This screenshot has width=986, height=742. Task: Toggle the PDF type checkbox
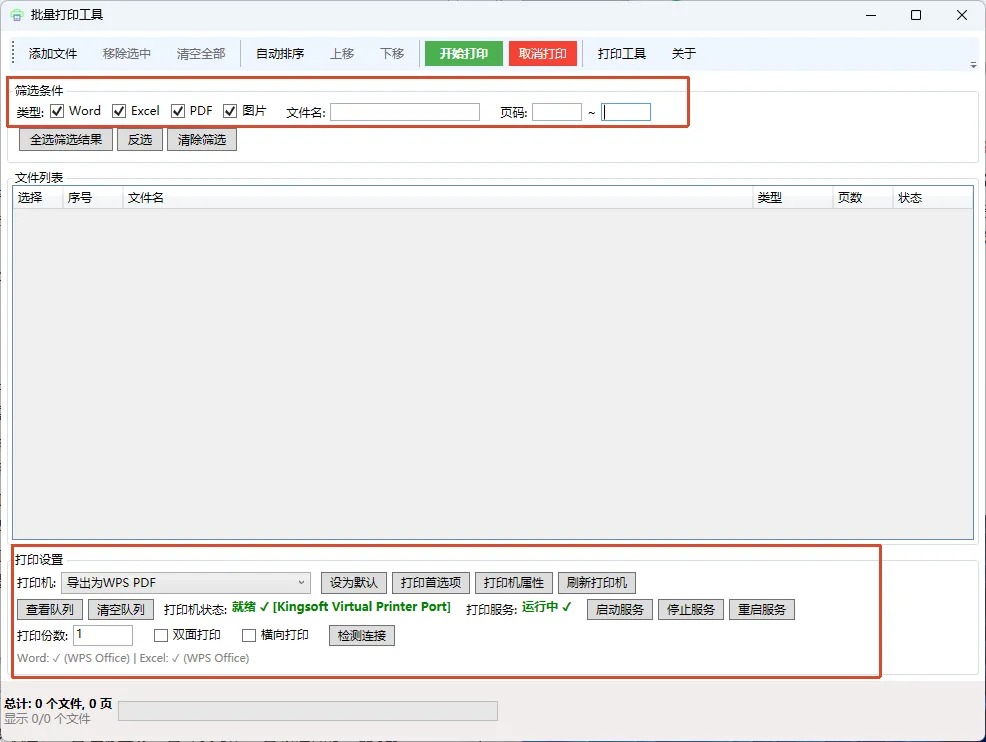coord(178,111)
